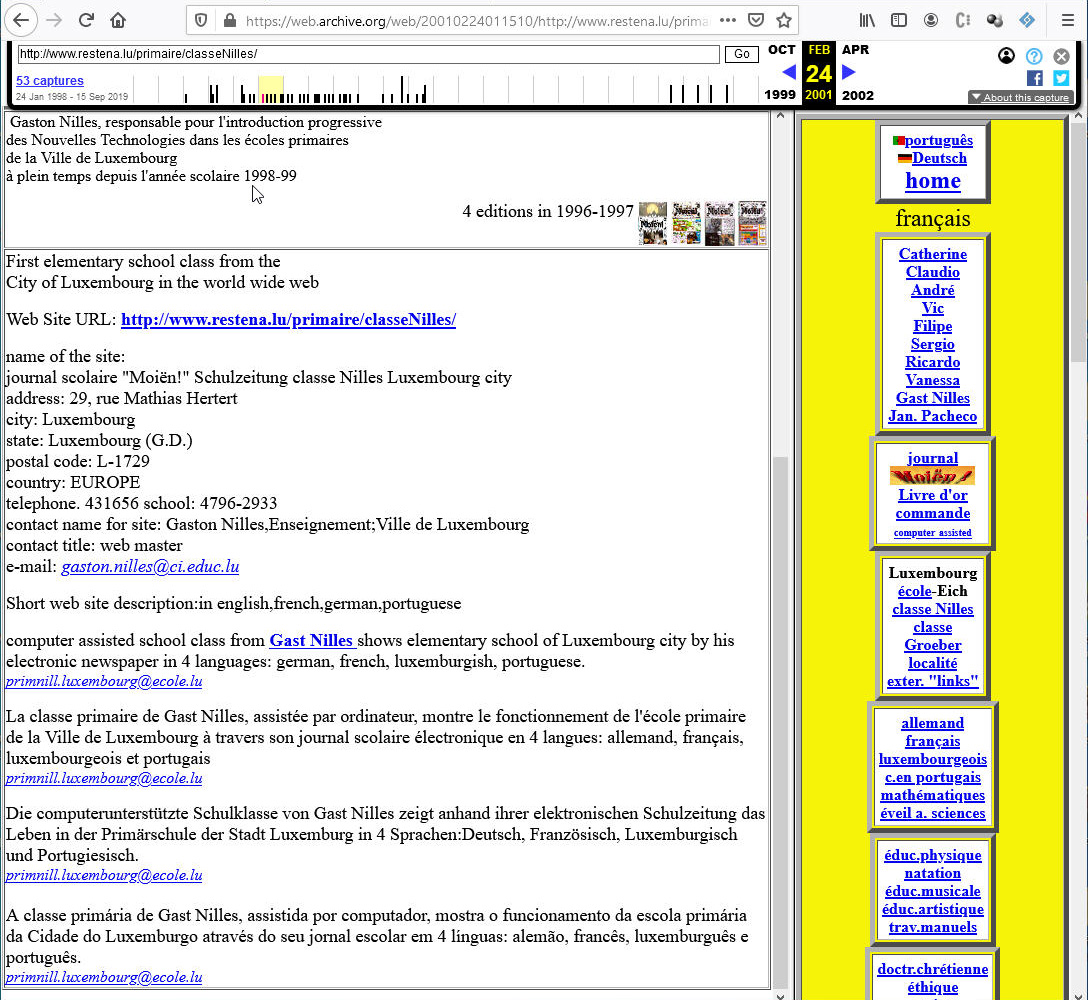Viewport: 1088px width, 1000px height.
Task: Expand About this capture panel
Action: pos(1020,97)
